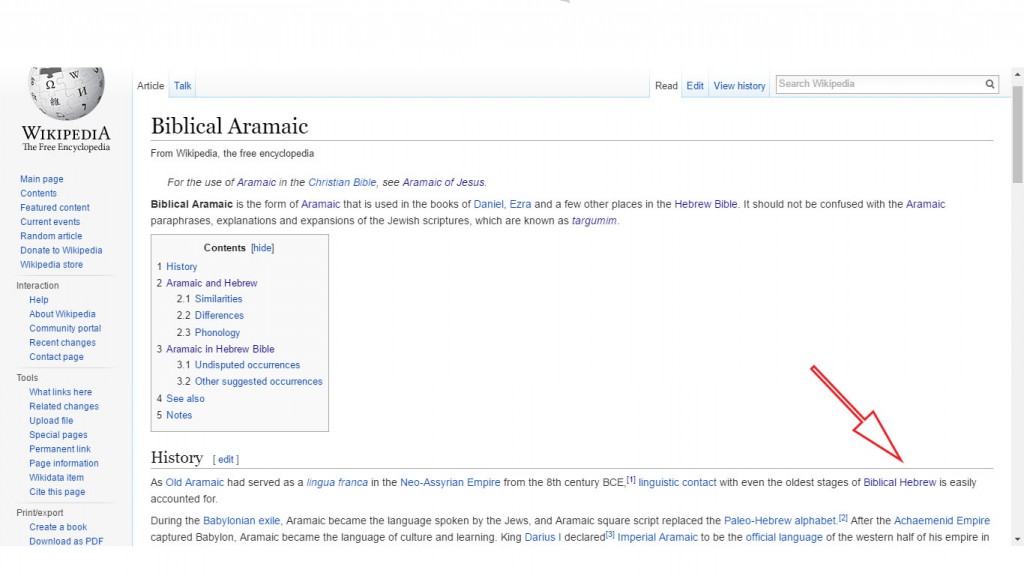
Task: Open the Biblical Hebrew link
Action: coord(900,483)
